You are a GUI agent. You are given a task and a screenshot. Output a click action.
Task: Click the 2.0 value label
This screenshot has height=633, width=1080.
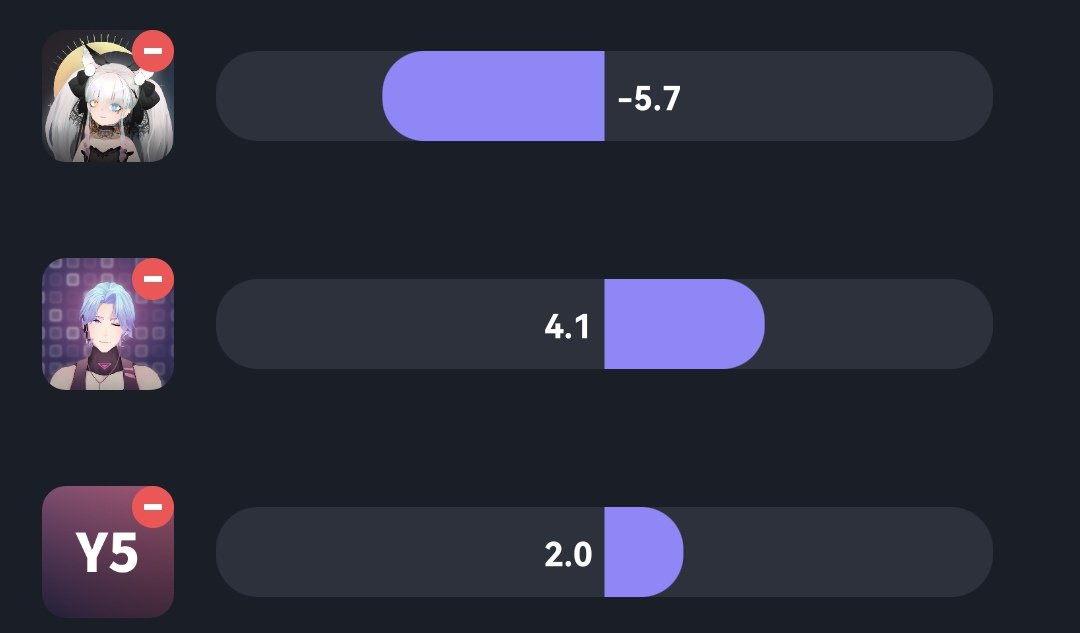pyautogui.click(x=568, y=554)
